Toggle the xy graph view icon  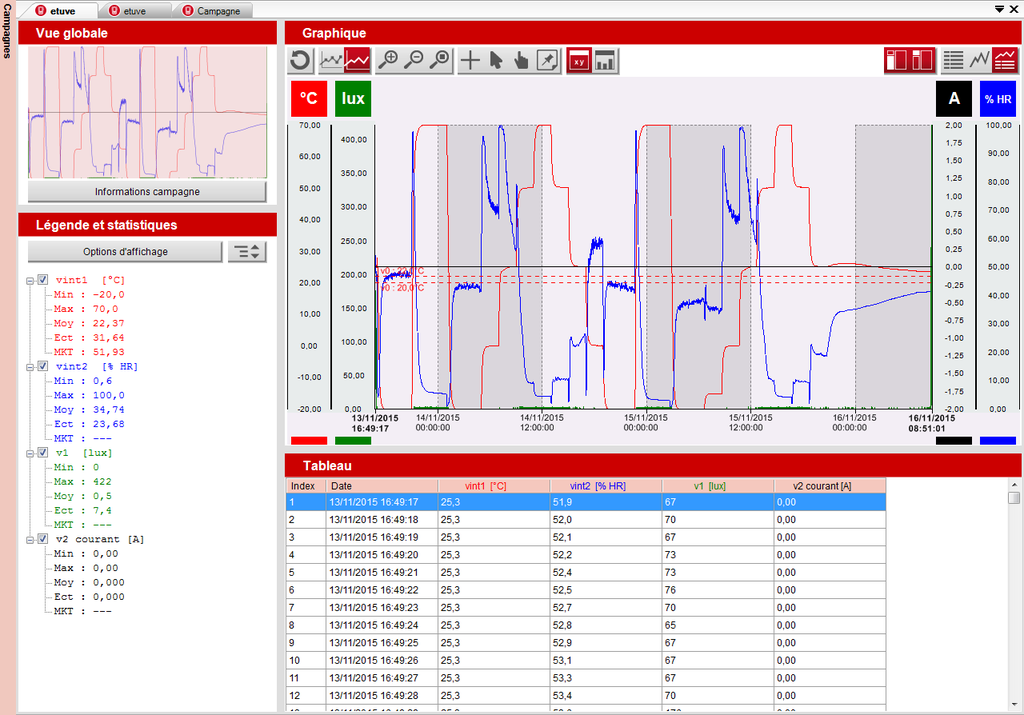(579, 61)
